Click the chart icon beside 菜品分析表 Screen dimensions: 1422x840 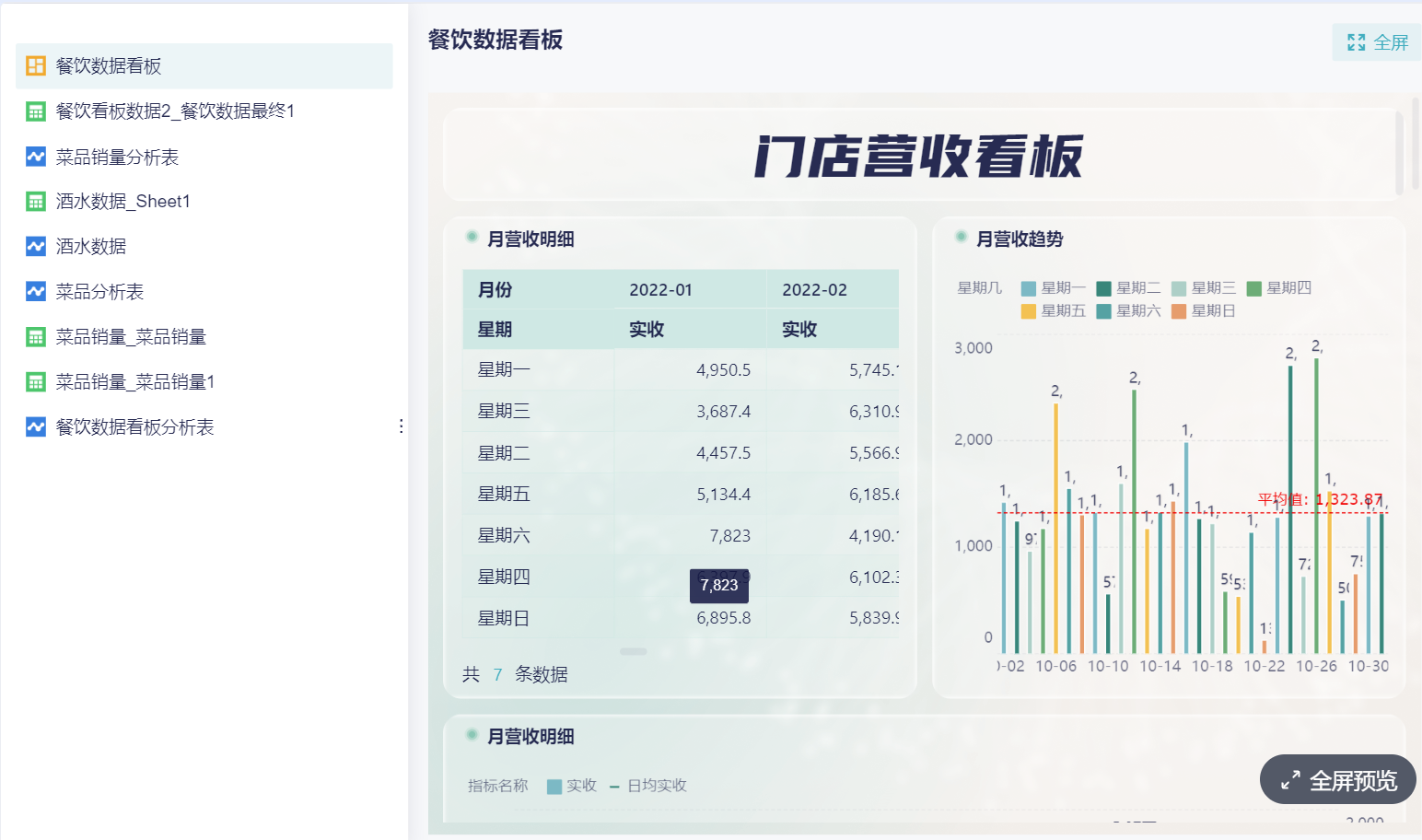36,291
